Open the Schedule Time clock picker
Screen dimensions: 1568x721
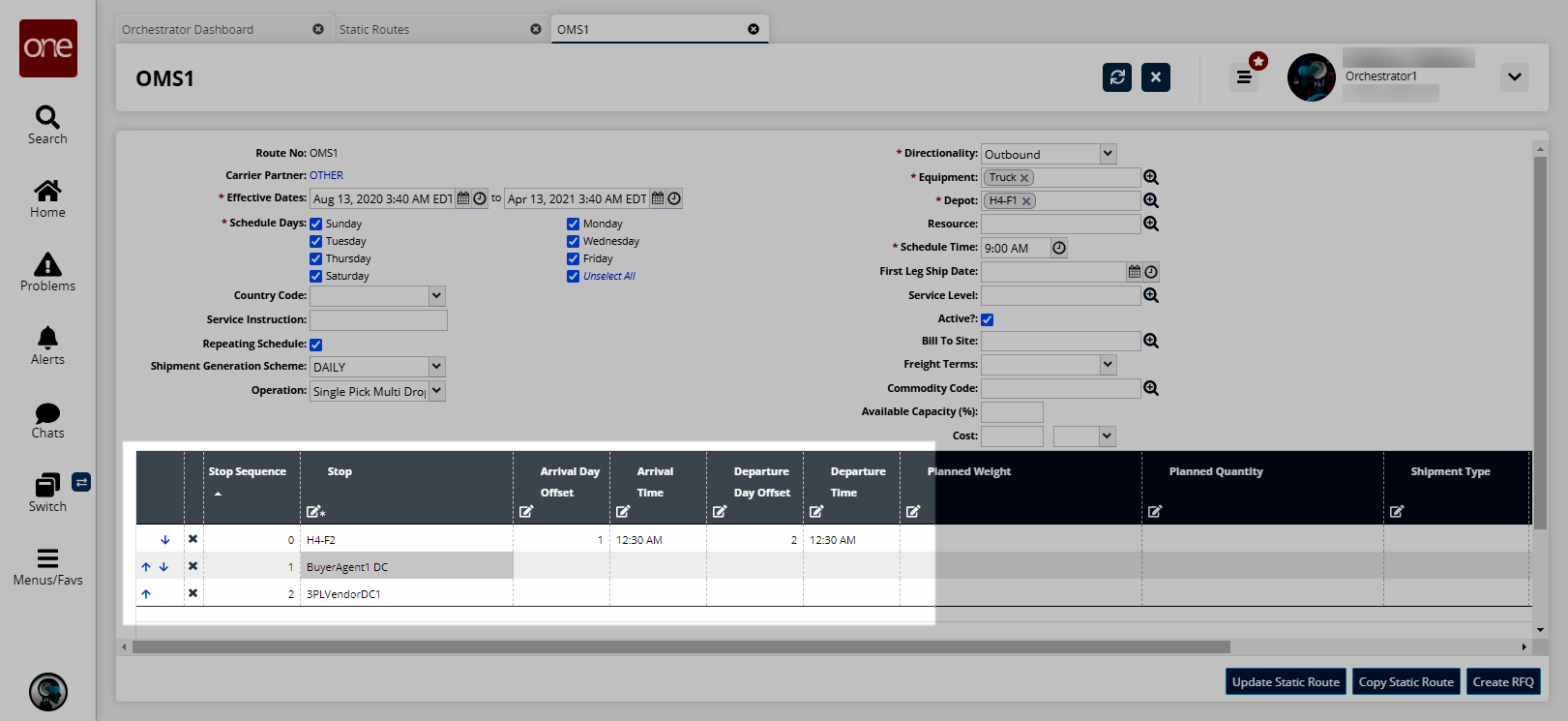point(1059,248)
